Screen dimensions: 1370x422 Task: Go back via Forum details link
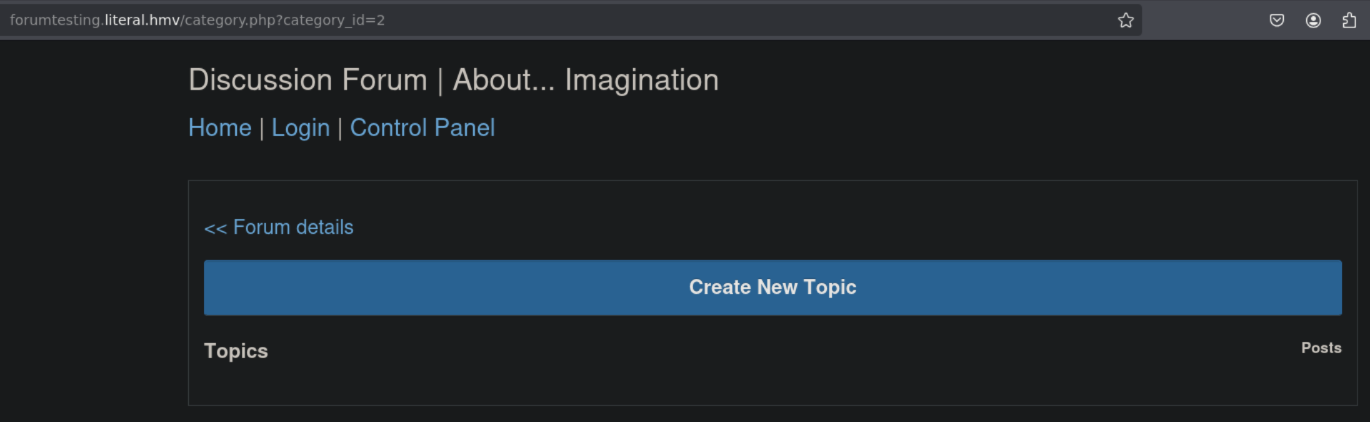(292, 228)
